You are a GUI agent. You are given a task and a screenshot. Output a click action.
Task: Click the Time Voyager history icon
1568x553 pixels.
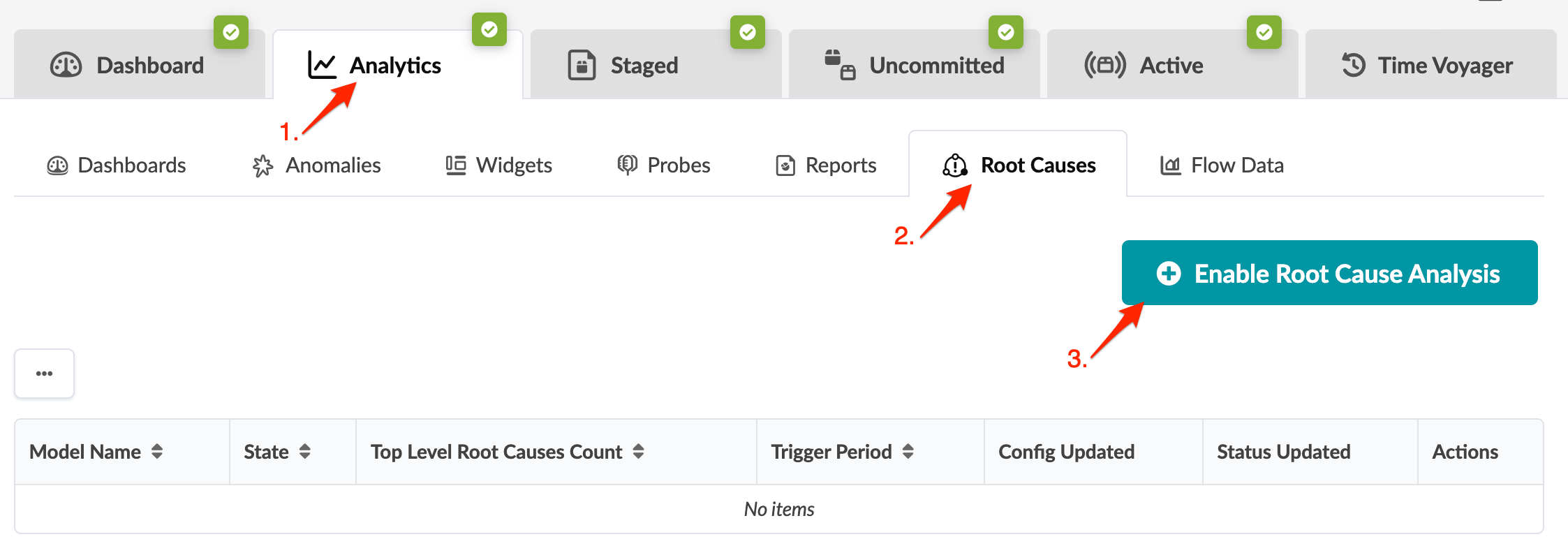pos(1354,66)
